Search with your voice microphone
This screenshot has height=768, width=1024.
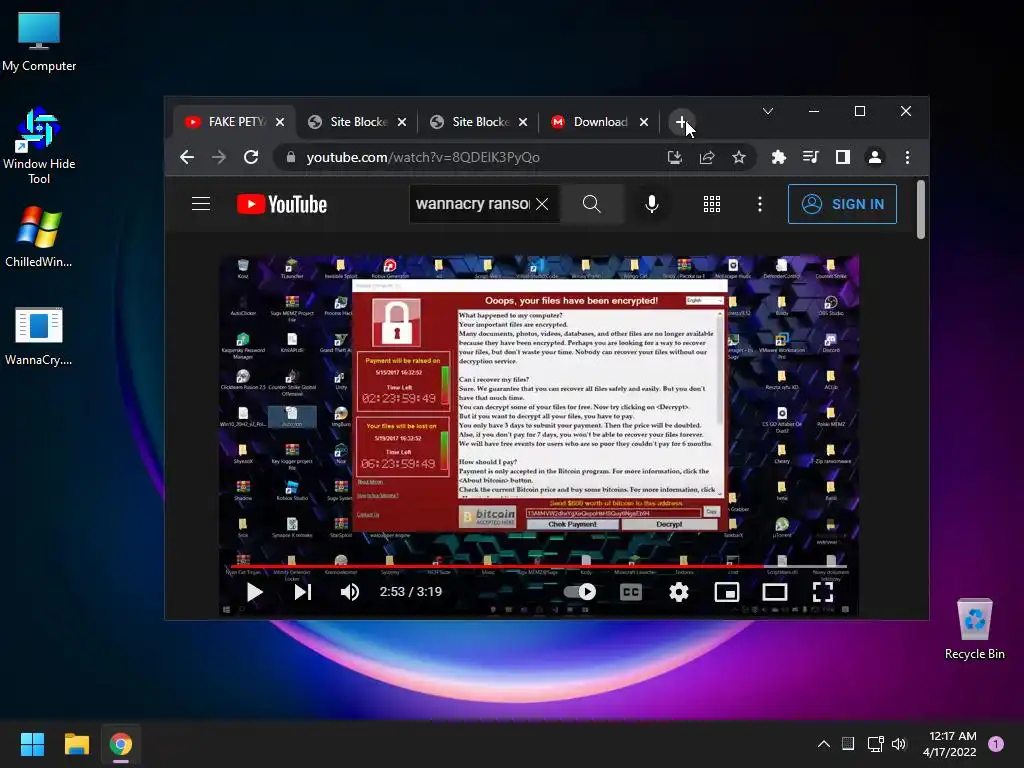[652, 204]
